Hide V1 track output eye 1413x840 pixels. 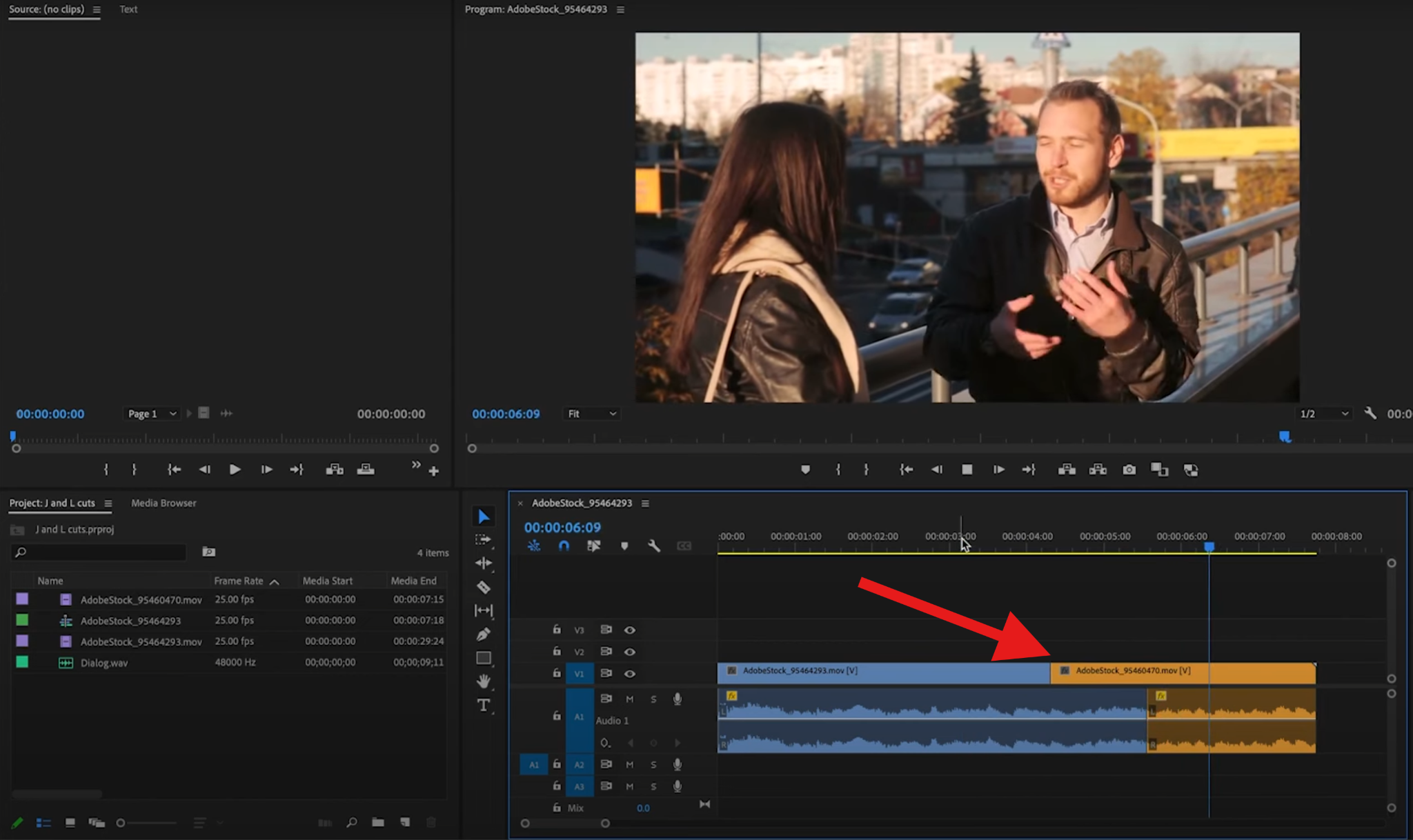629,673
